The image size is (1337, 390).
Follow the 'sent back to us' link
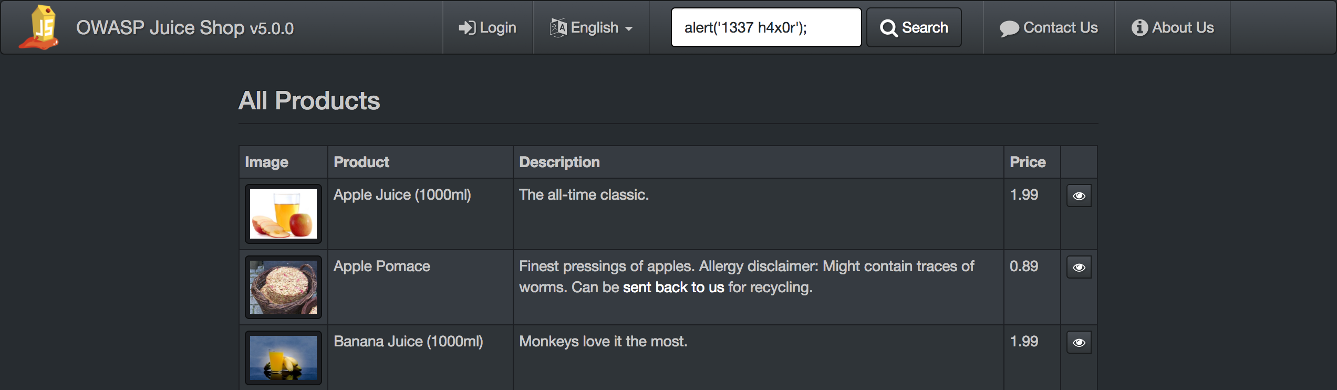[x=674, y=288]
